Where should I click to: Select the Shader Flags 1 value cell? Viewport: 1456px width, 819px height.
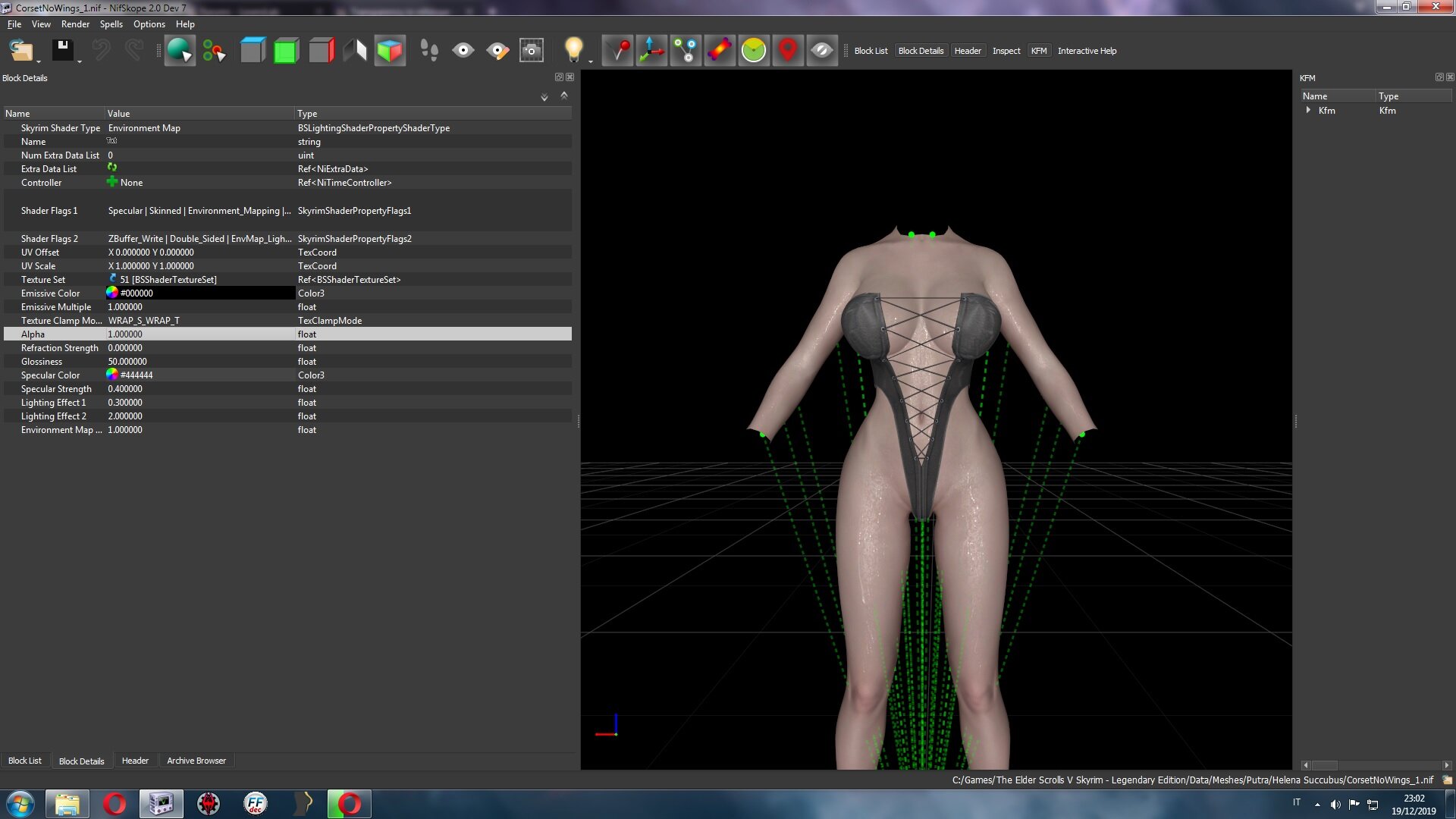[199, 211]
